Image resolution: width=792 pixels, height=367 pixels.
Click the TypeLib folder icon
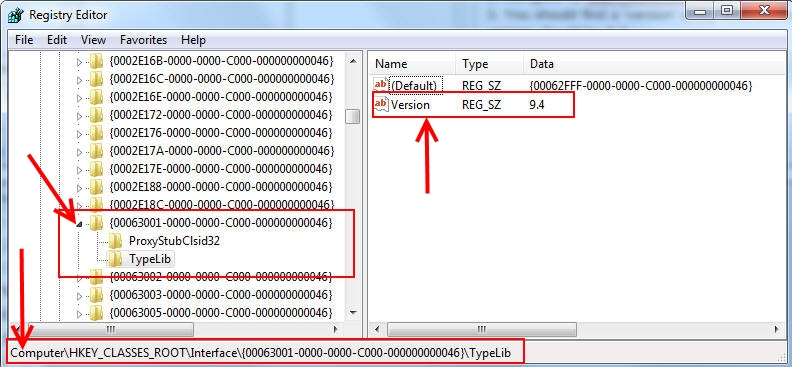pyautogui.click(x=115, y=259)
